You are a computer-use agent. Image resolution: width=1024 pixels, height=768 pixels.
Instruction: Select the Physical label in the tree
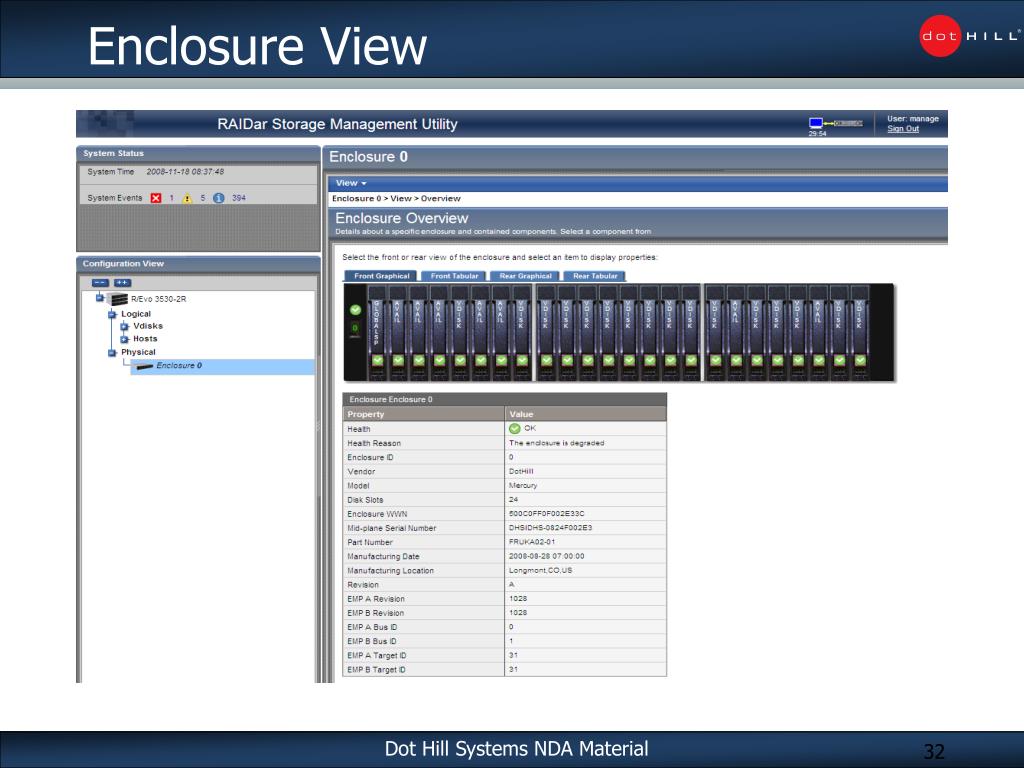[138, 352]
